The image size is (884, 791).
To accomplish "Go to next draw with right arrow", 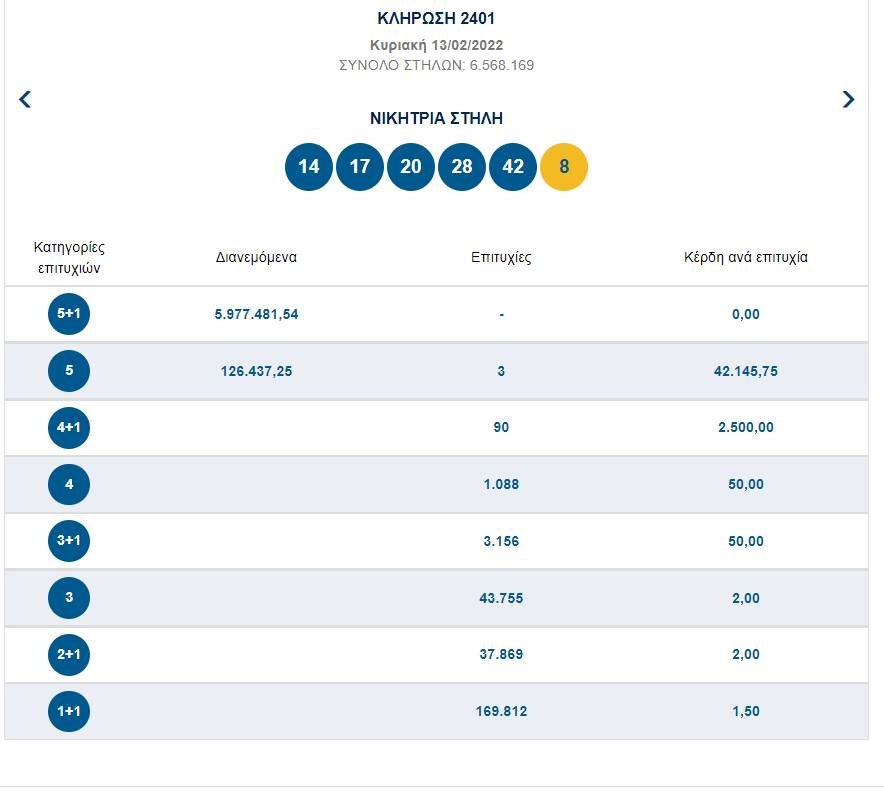I will pos(848,99).
